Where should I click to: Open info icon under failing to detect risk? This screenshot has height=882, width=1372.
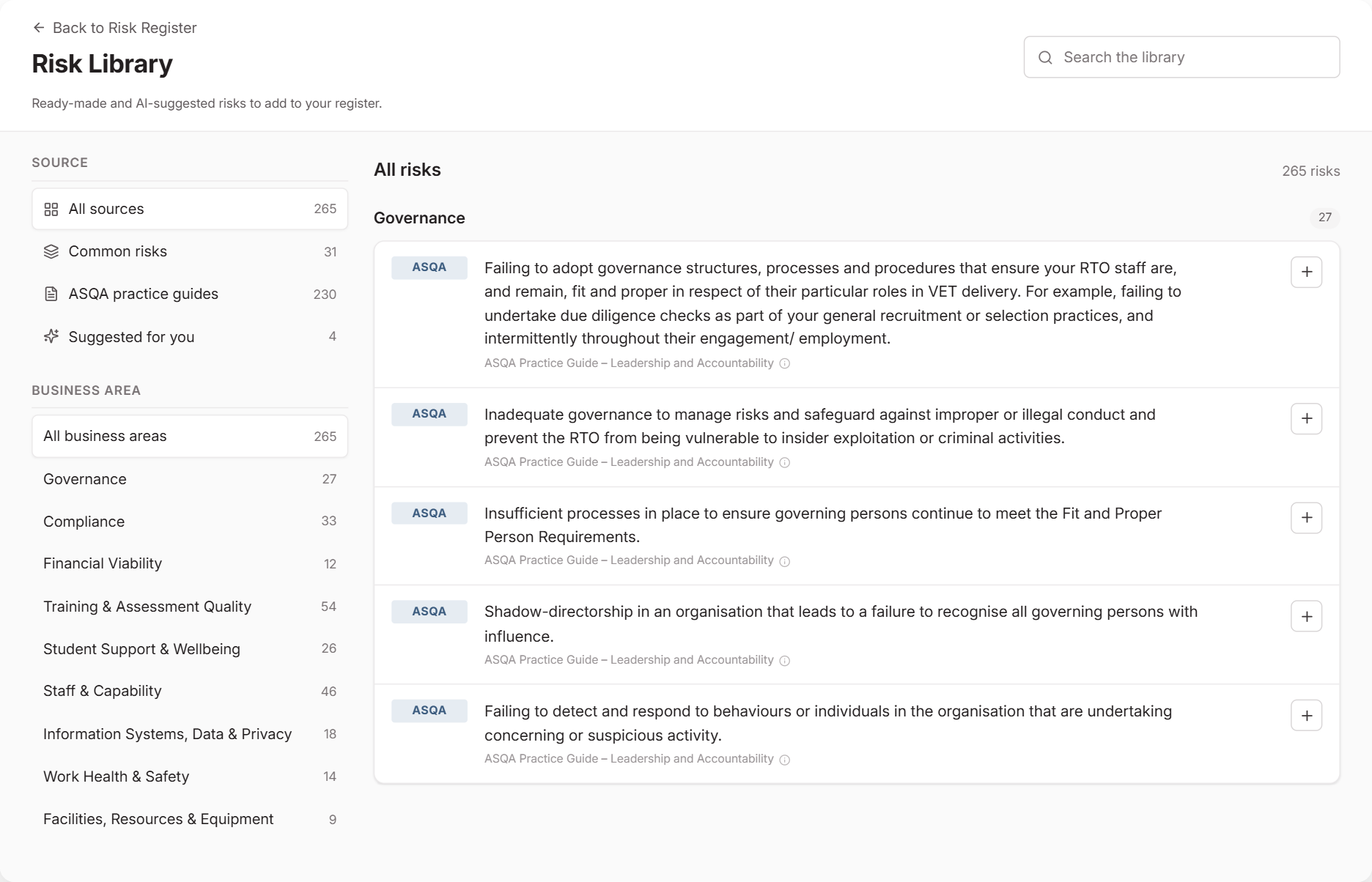pos(784,760)
